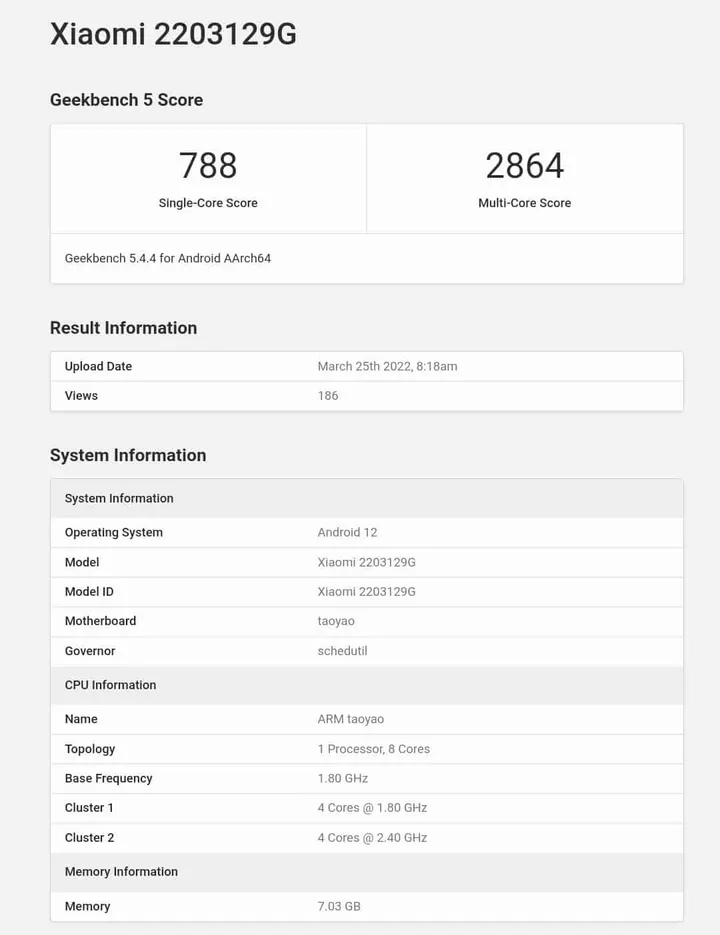Click the Single-Core Score label
The image size is (720, 935).
pyautogui.click(x=208, y=203)
